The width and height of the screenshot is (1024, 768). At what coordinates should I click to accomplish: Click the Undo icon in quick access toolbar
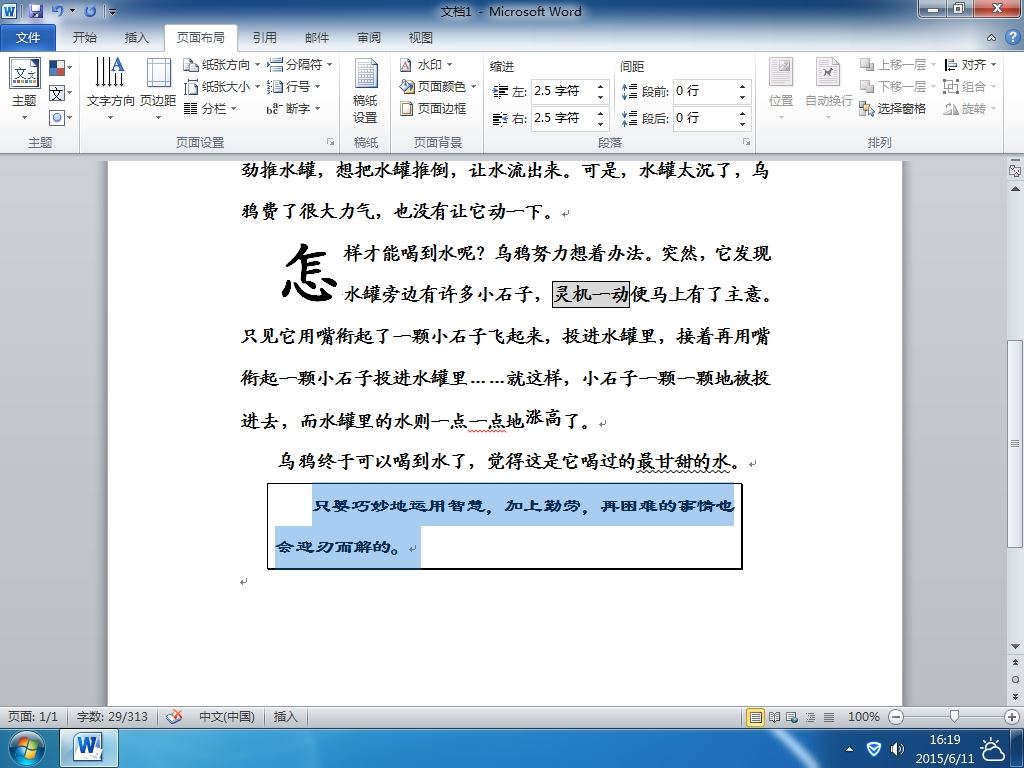click(x=57, y=11)
